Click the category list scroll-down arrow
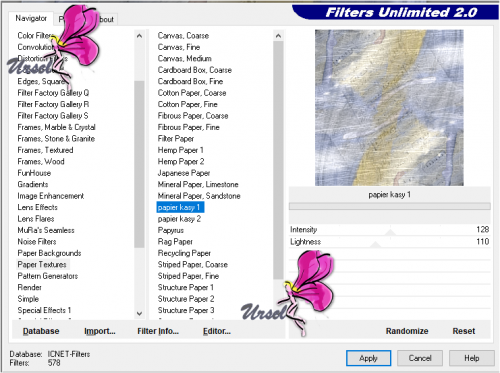This screenshot has height=373, width=500. click(139, 313)
